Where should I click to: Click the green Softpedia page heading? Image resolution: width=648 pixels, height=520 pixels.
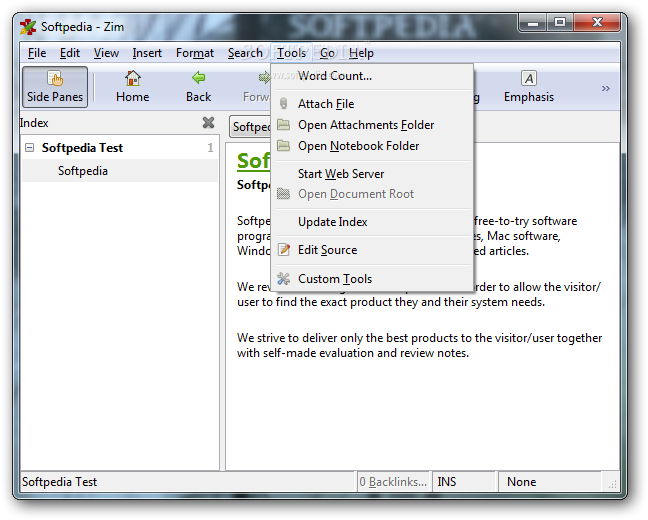pyautogui.click(x=253, y=160)
